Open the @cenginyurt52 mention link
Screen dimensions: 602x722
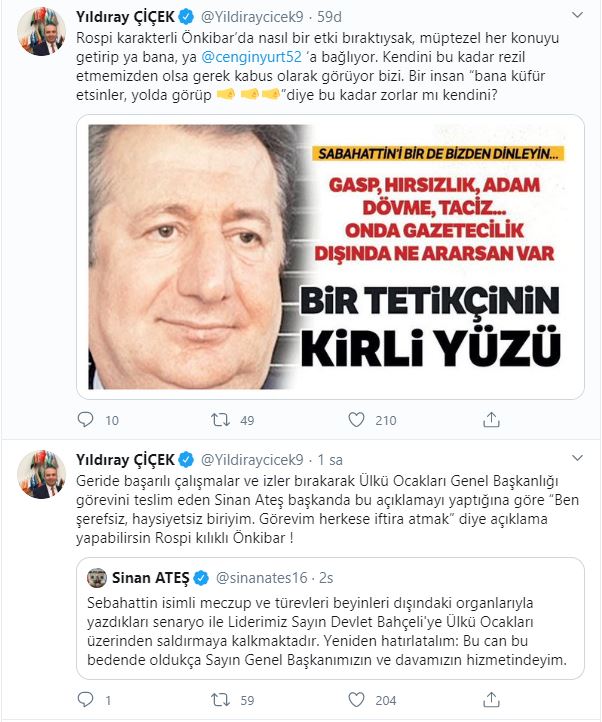(251, 57)
